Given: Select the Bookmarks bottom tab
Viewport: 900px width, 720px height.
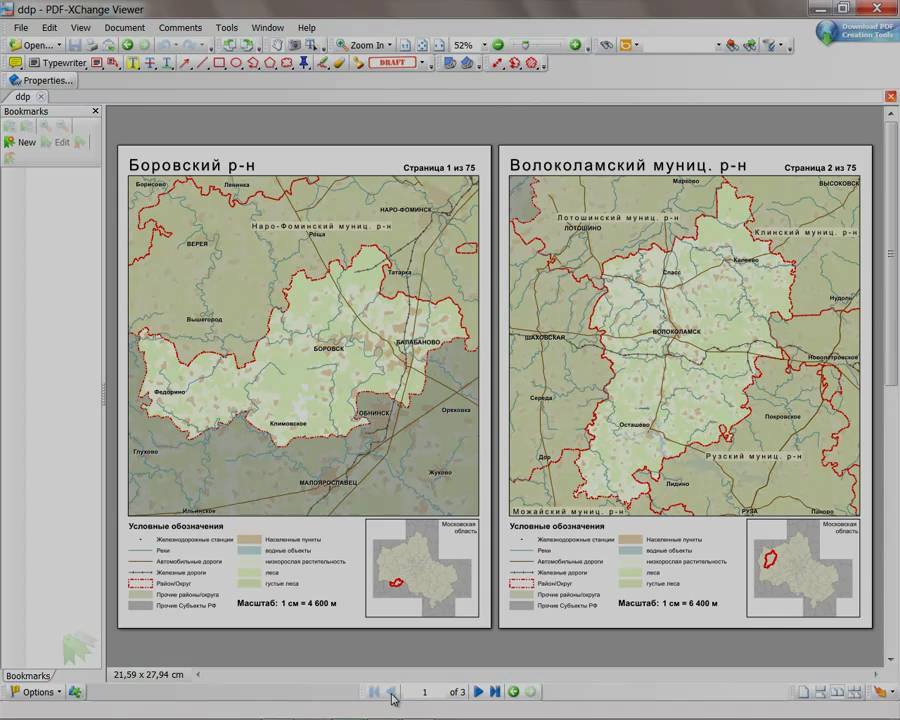Looking at the screenshot, I should click(28, 676).
